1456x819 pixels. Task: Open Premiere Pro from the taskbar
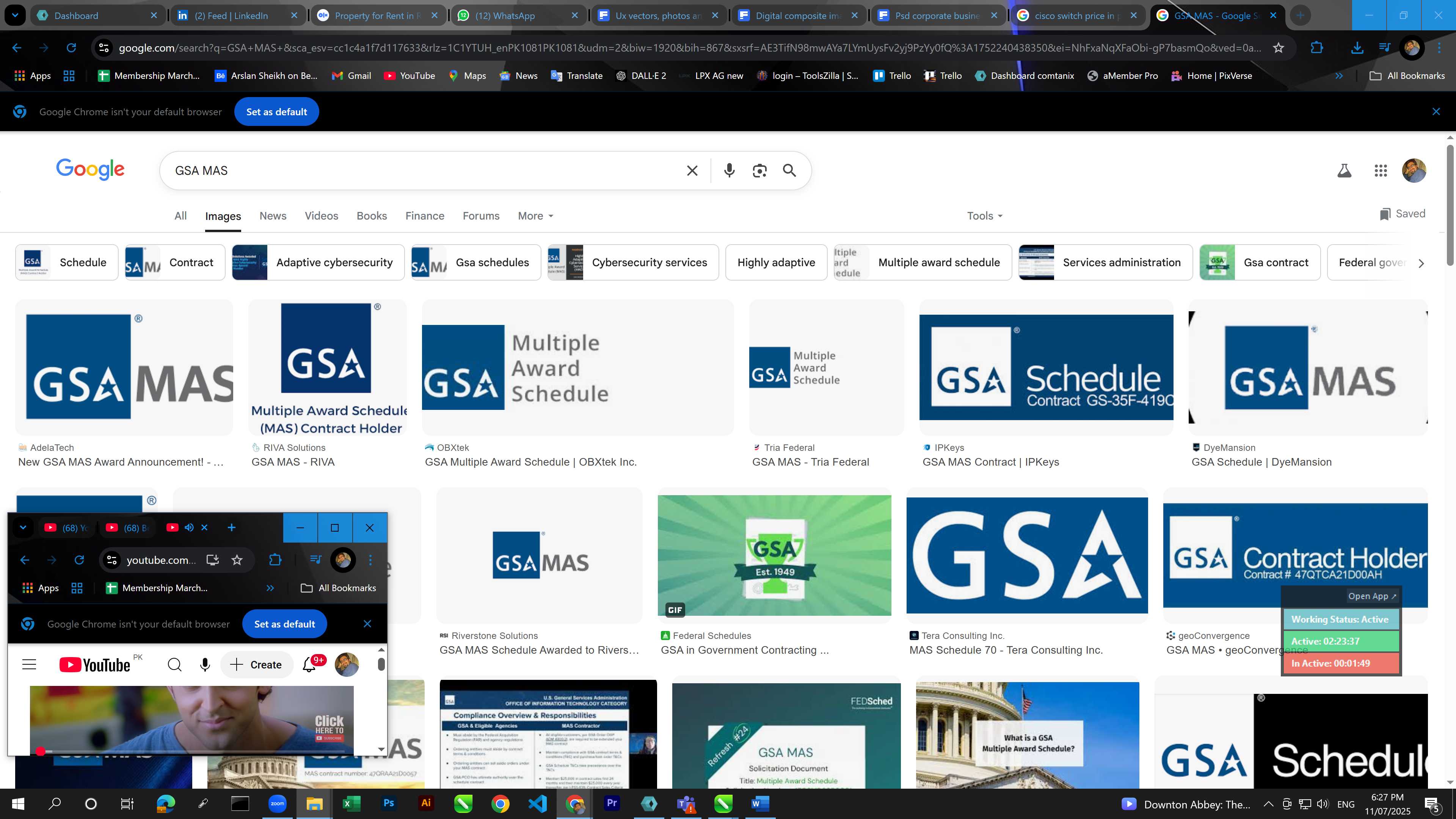pyautogui.click(x=612, y=803)
